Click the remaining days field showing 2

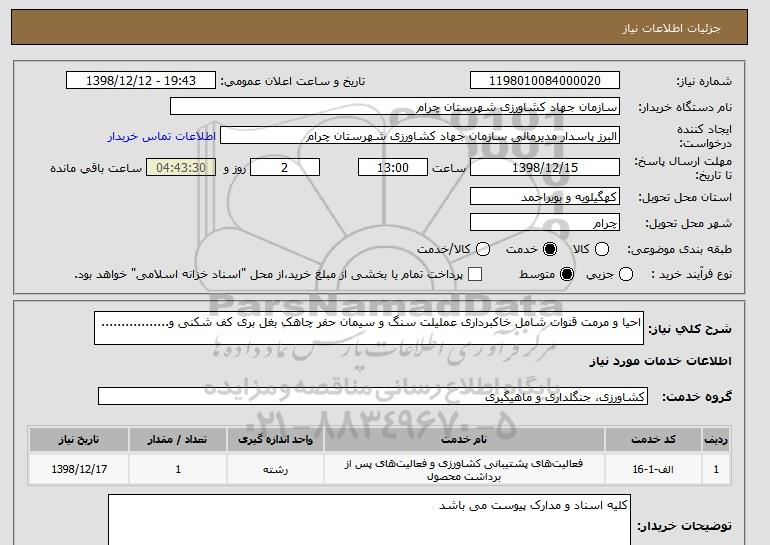[x=285, y=167]
